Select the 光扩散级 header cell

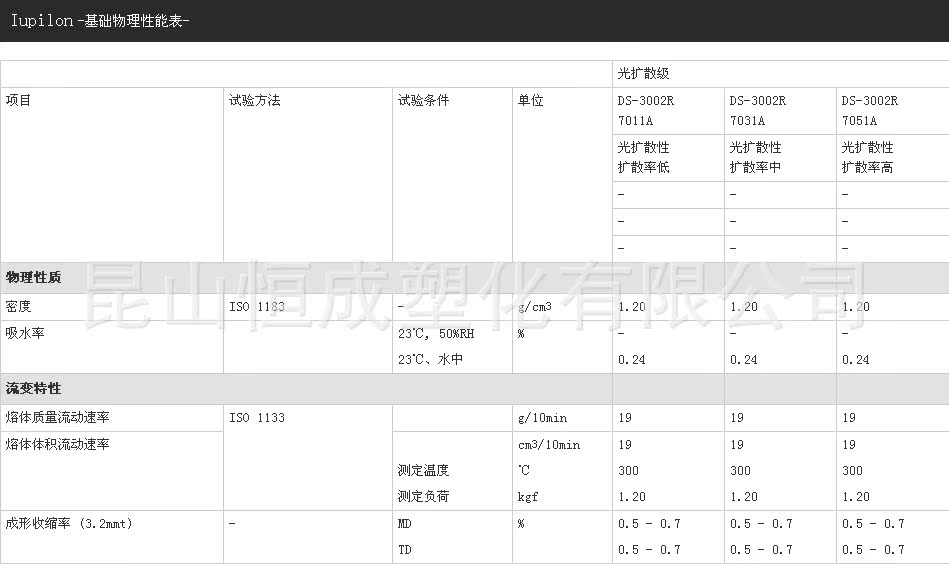[x=643, y=74]
